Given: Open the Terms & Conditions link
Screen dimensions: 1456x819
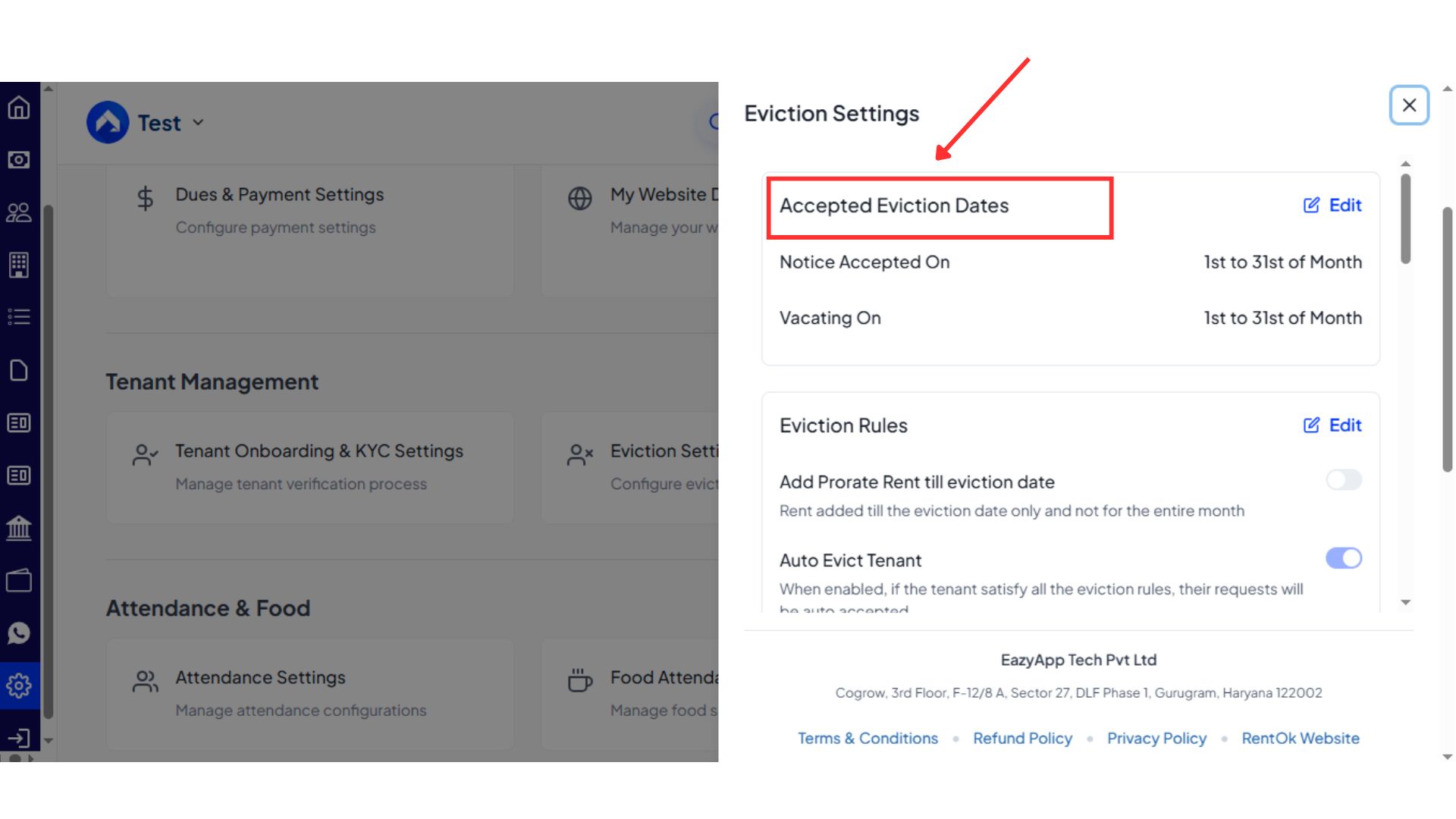Looking at the screenshot, I should tap(868, 739).
